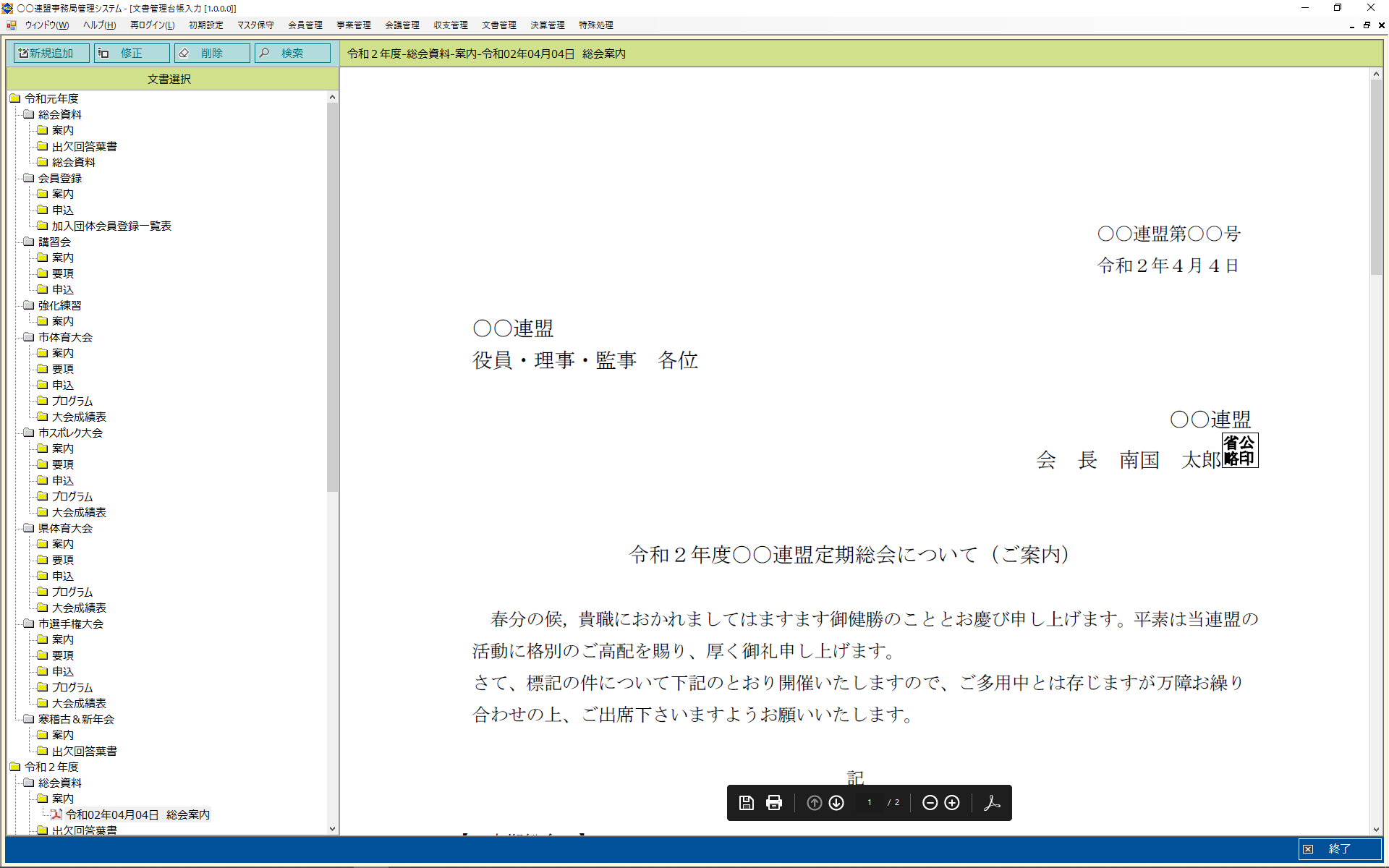Click the 修正 (edit) button
1389x868 pixels.
coord(132,54)
